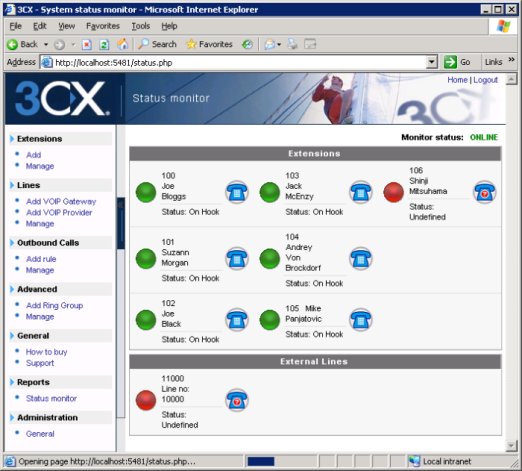This screenshot has height=471, width=522.
Task: Click Add VOIP Gateway link
Action: (61, 201)
